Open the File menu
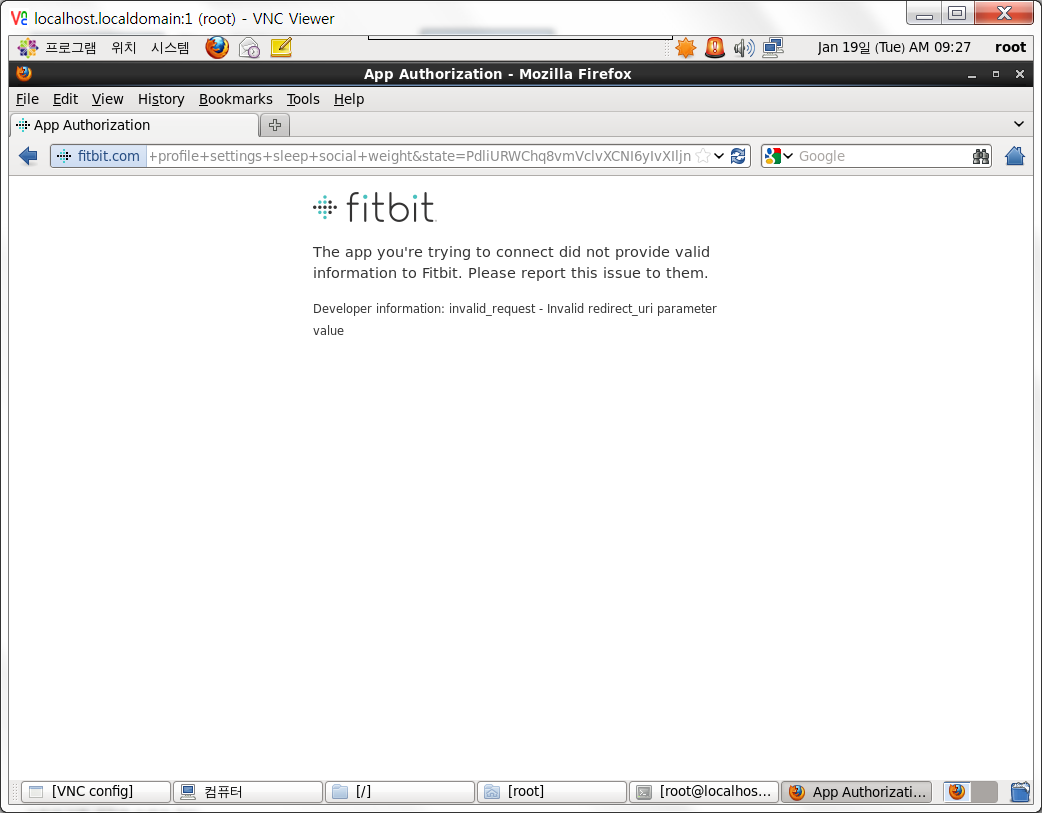 [x=27, y=99]
